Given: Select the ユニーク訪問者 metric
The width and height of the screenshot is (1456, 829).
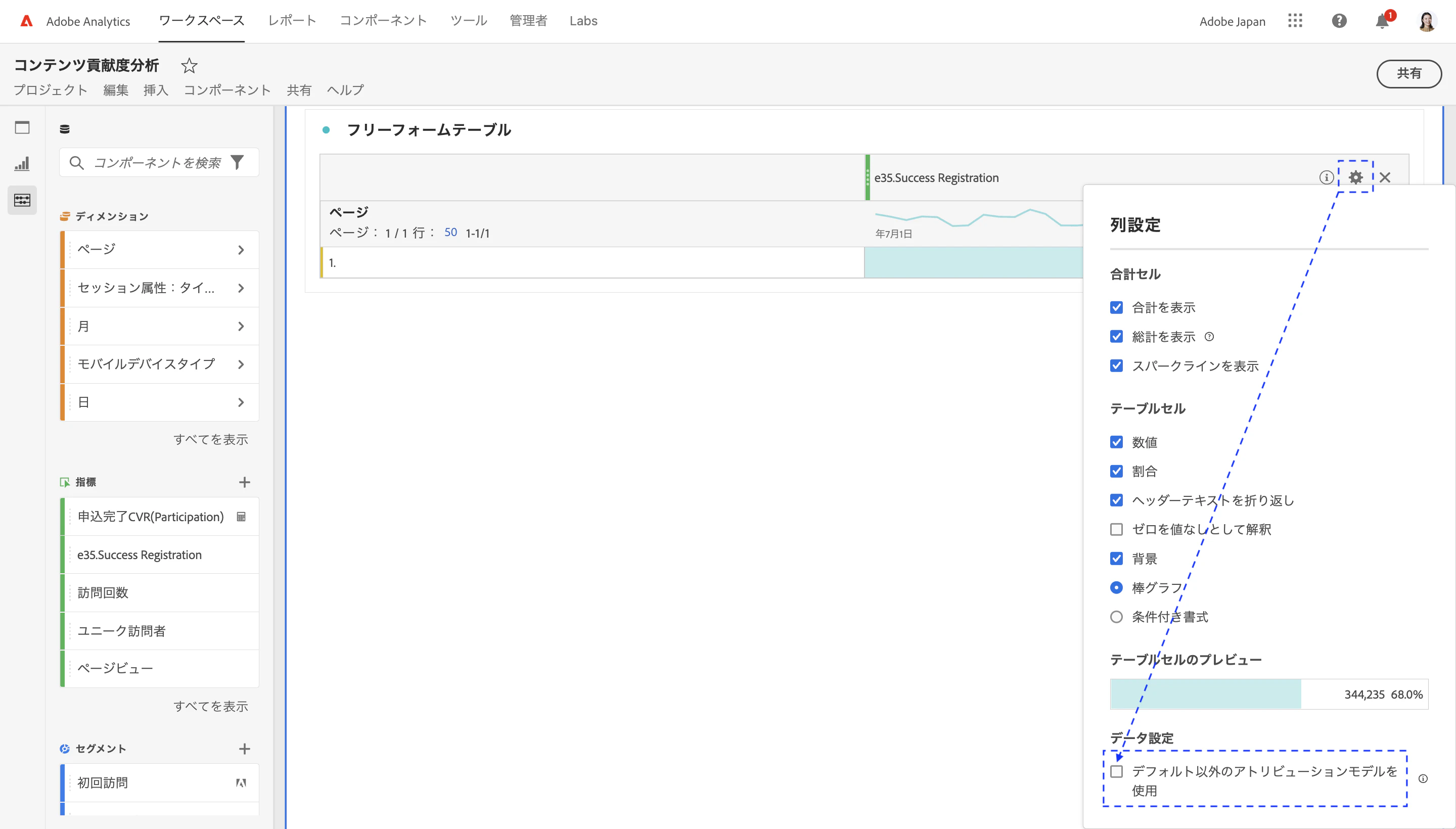Looking at the screenshot, I should click(160, 631).
